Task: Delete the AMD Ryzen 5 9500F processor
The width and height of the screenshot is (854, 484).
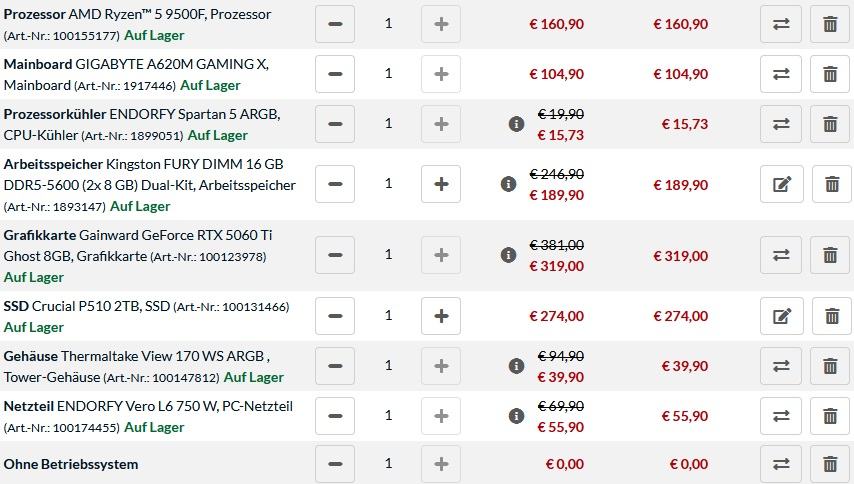Action: pos(829,24)
